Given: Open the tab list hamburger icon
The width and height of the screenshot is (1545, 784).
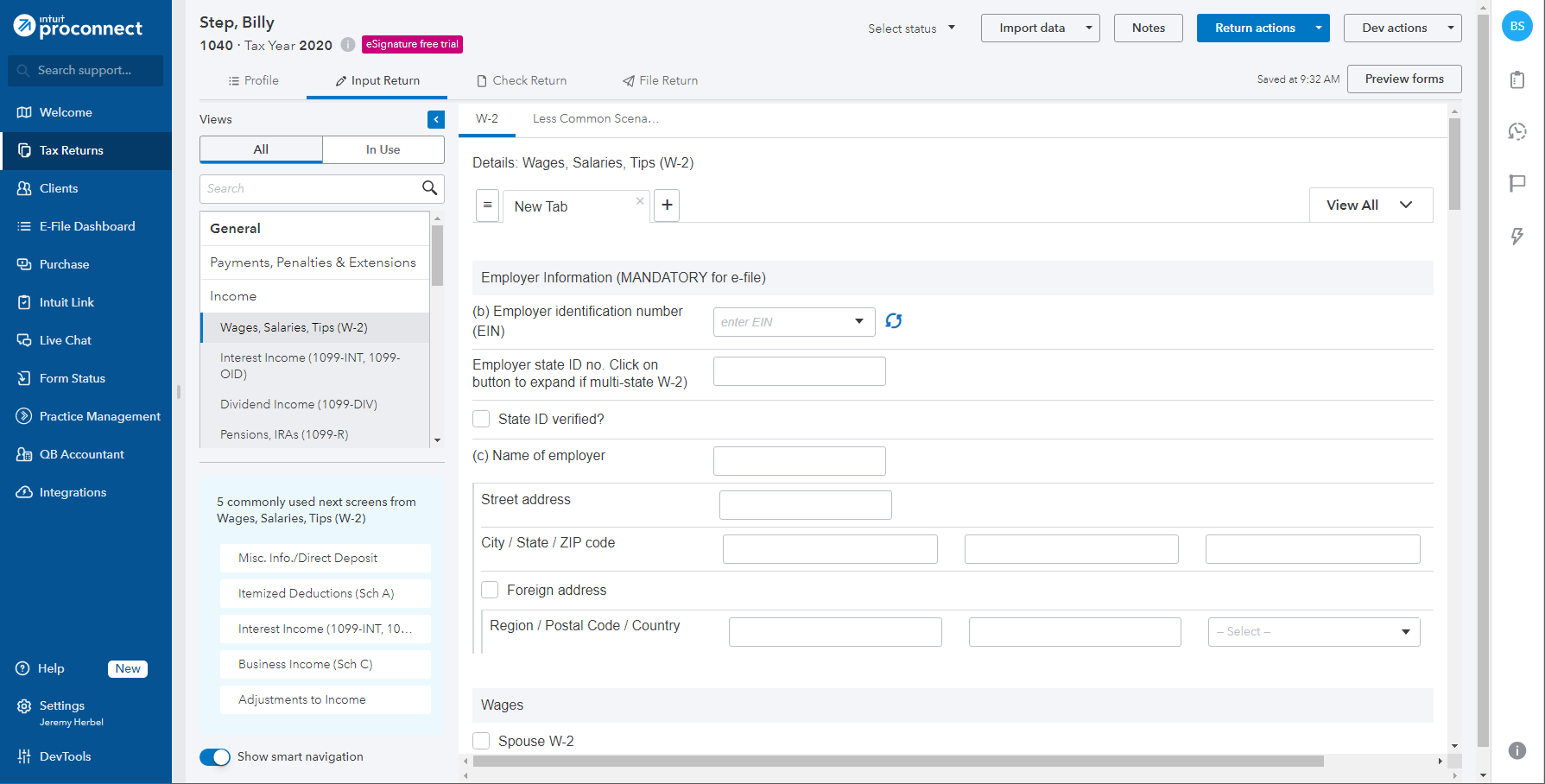Looking at the screenshot, I should click(x=488, y=205).
